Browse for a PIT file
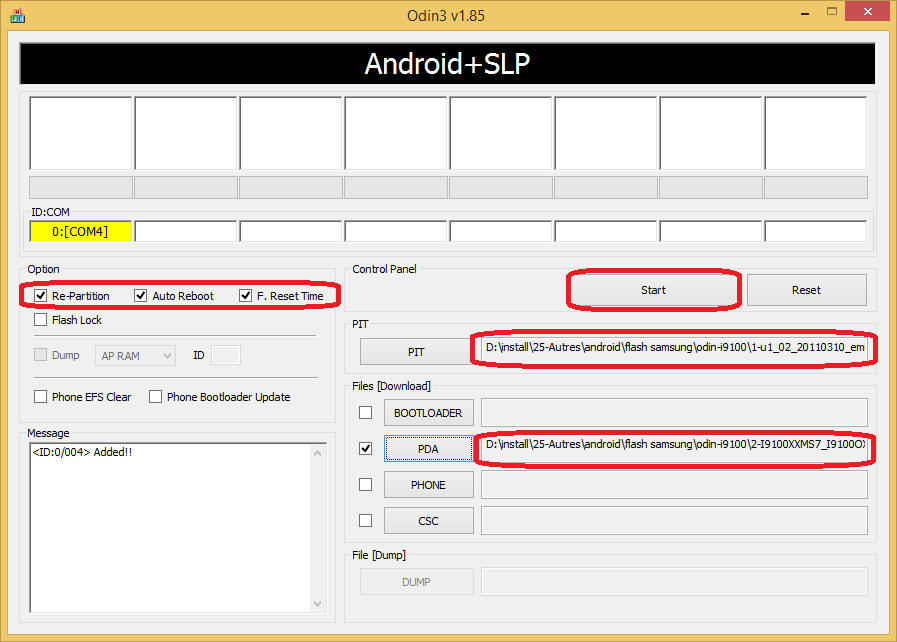Viewport: 897px width, 642px height. pyautogui.click(x=416, y=352)
